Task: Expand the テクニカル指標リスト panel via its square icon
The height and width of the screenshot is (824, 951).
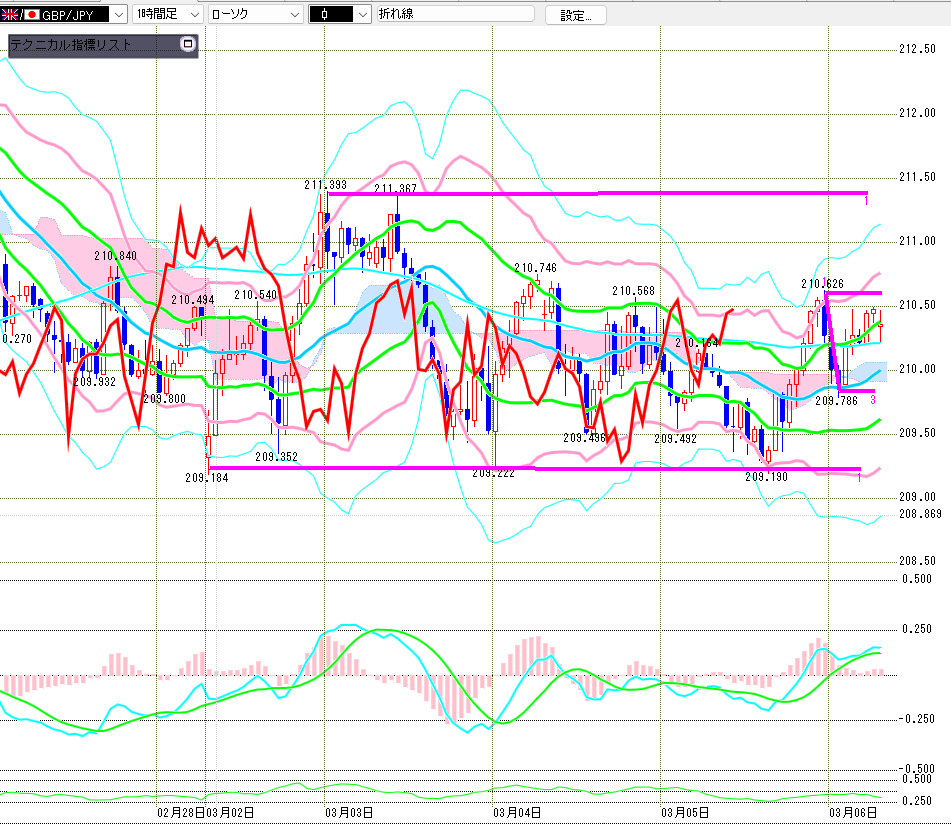Action: coord(186,44)
